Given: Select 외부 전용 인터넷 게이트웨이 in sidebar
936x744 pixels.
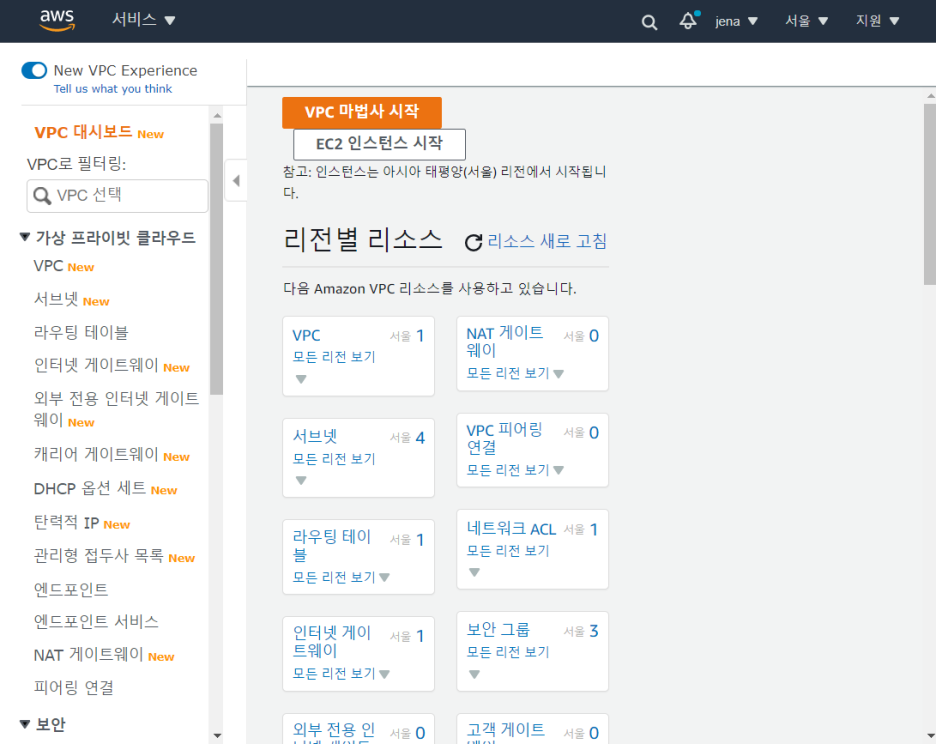Looking at the screenshot, I should (x=116, y=409).
